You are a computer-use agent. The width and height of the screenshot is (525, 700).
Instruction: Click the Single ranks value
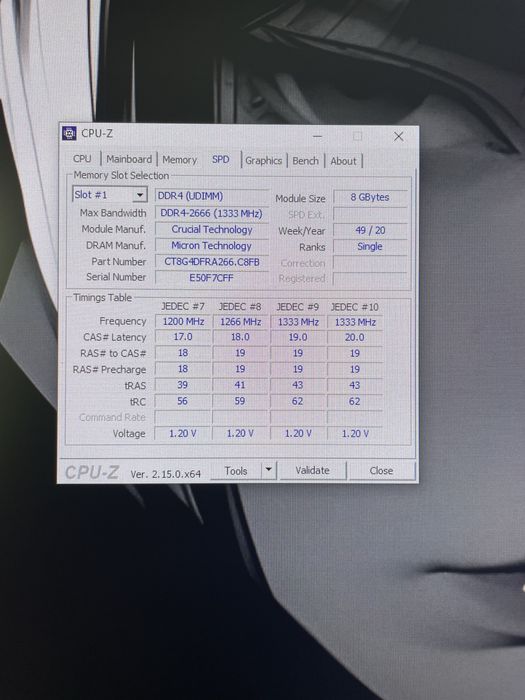click(370, 246)
